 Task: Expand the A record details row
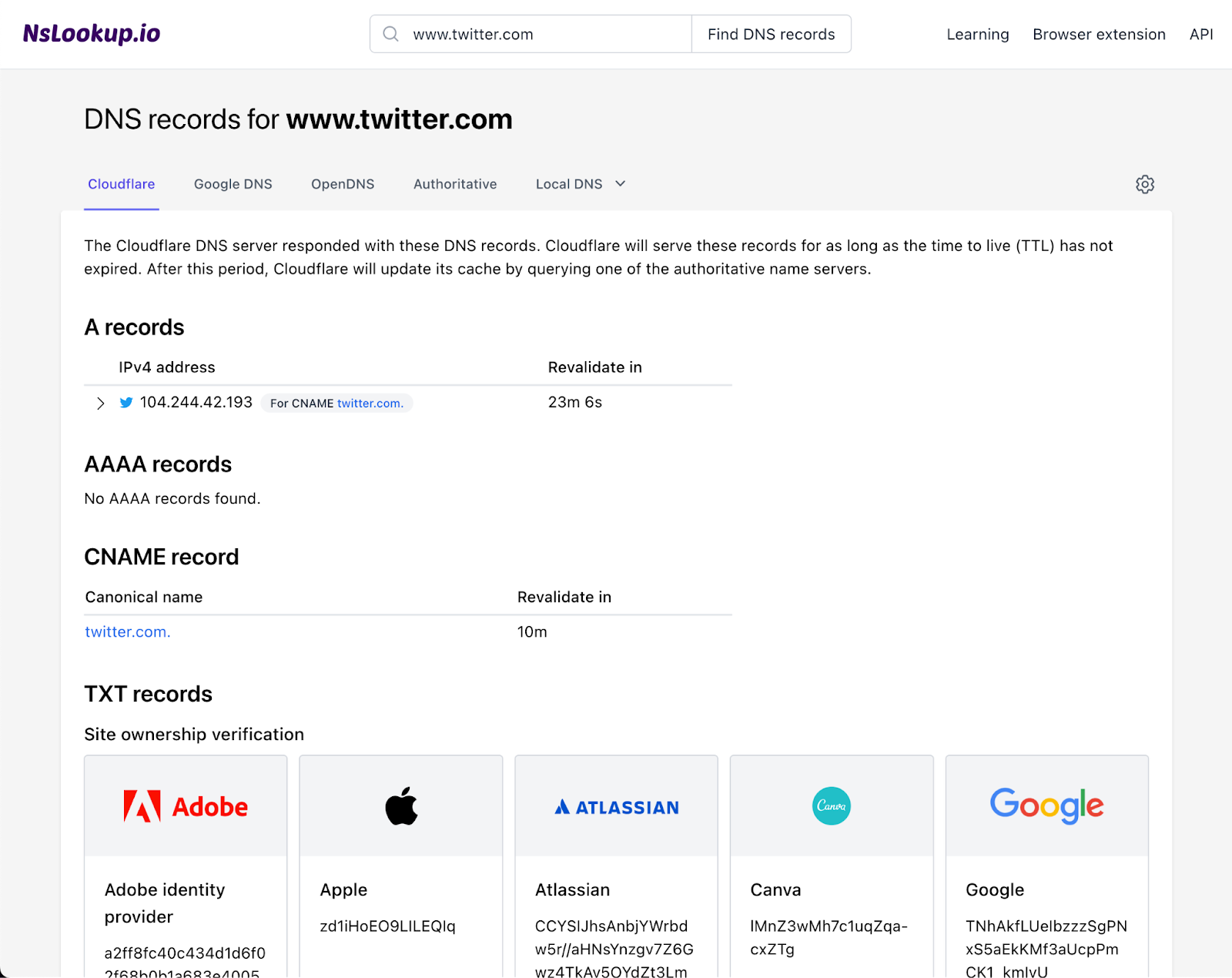coord(100,403)
